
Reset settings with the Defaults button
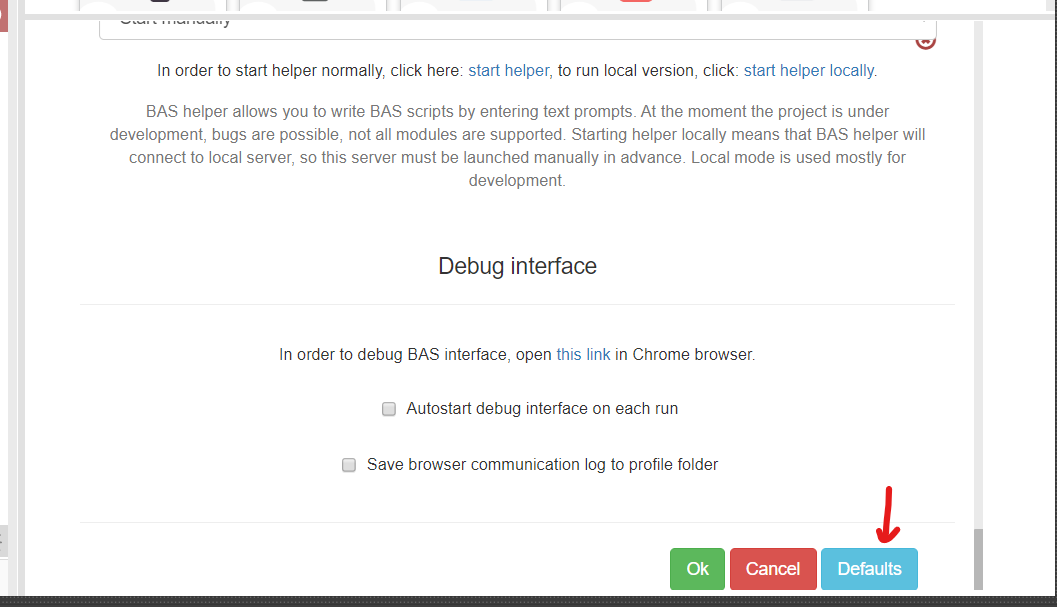[x=869, y=569]
